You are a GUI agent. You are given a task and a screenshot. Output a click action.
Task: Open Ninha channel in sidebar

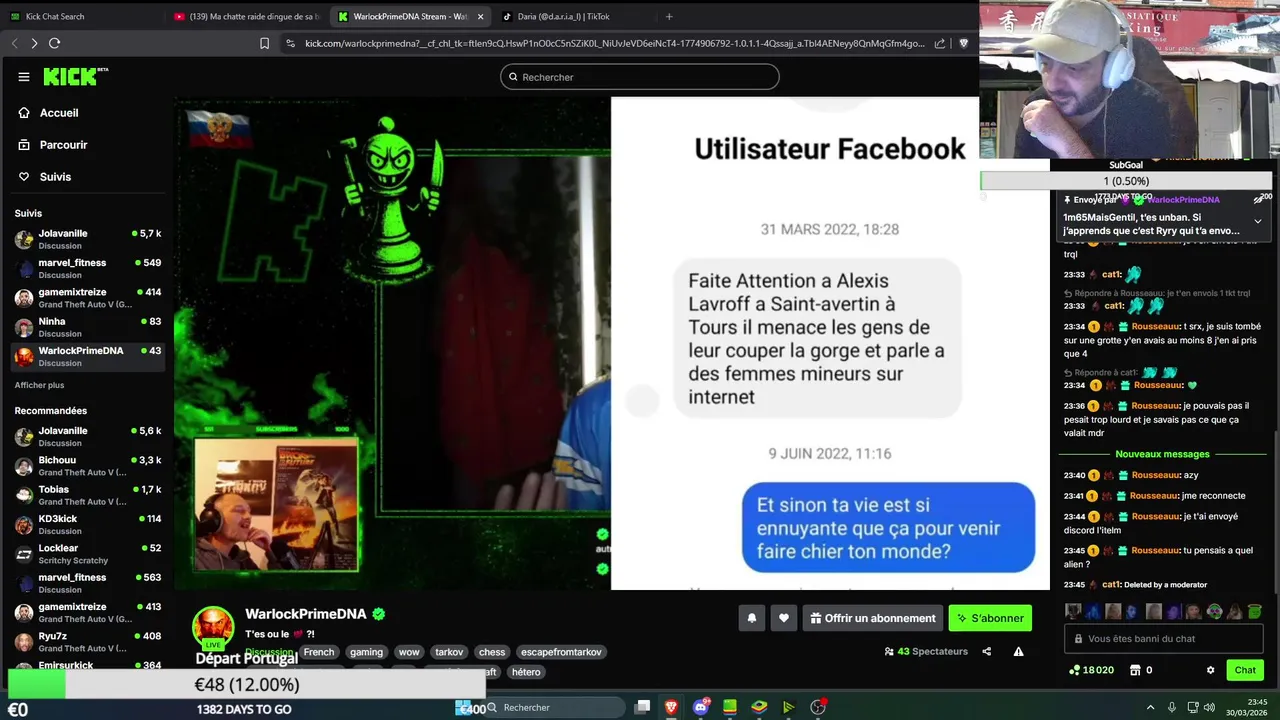pyautogui.click(x=88, y=327)
